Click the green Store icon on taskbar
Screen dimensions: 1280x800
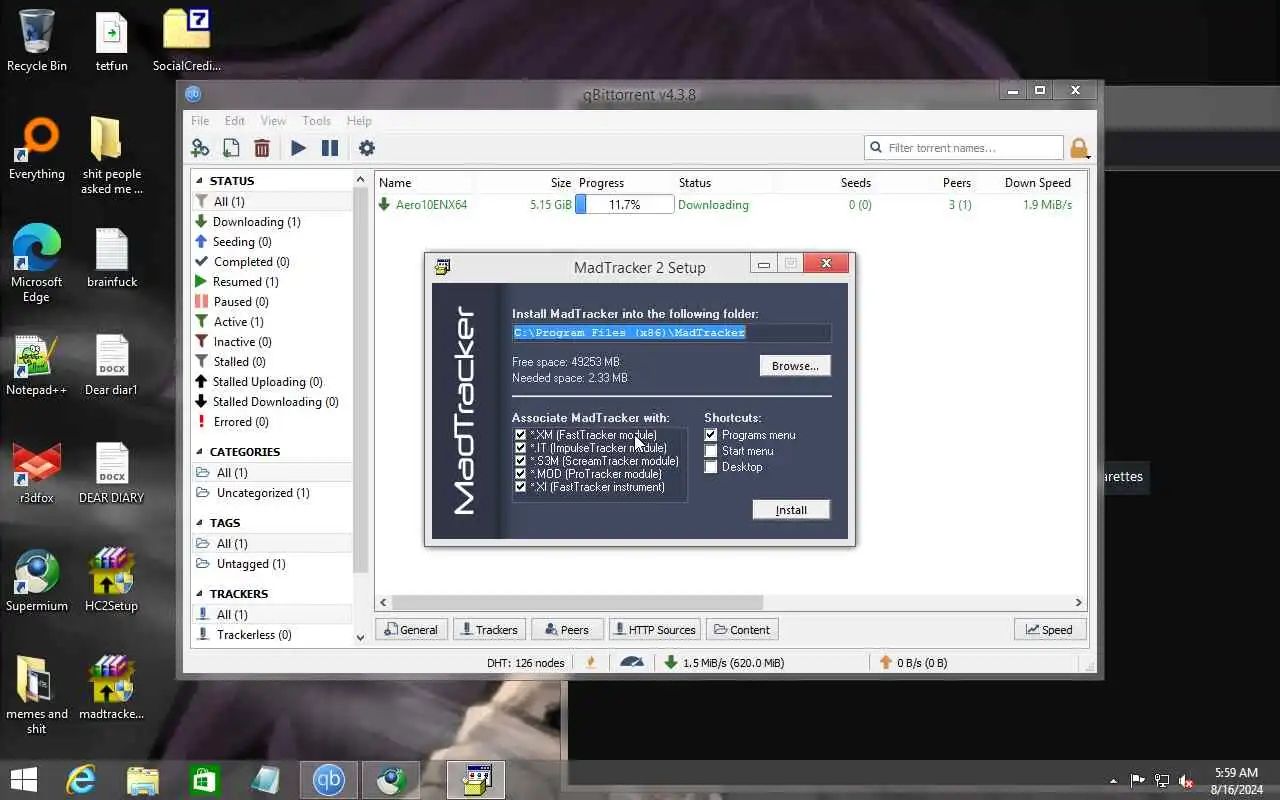point(204,780)
